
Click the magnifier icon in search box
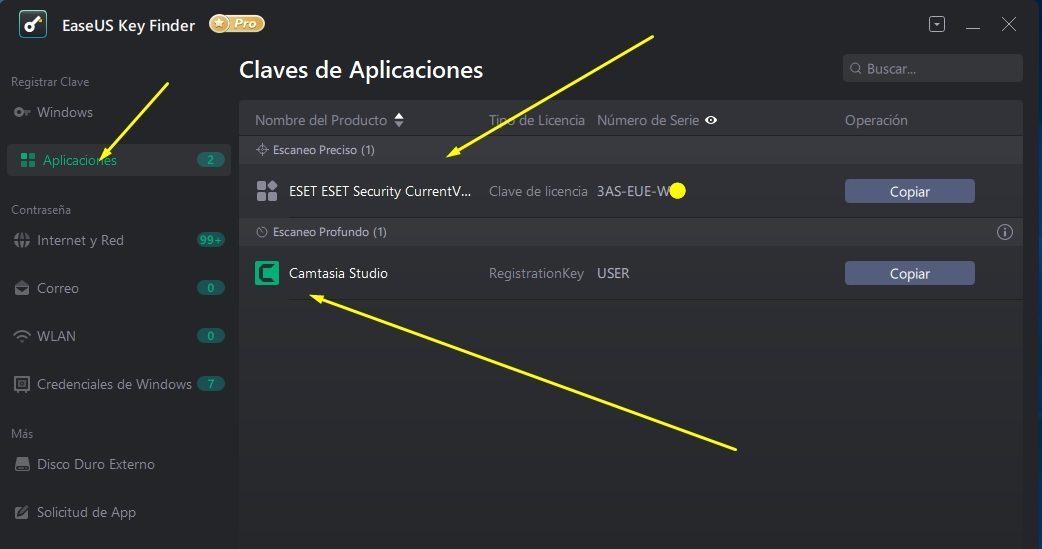tap(856, 68)
